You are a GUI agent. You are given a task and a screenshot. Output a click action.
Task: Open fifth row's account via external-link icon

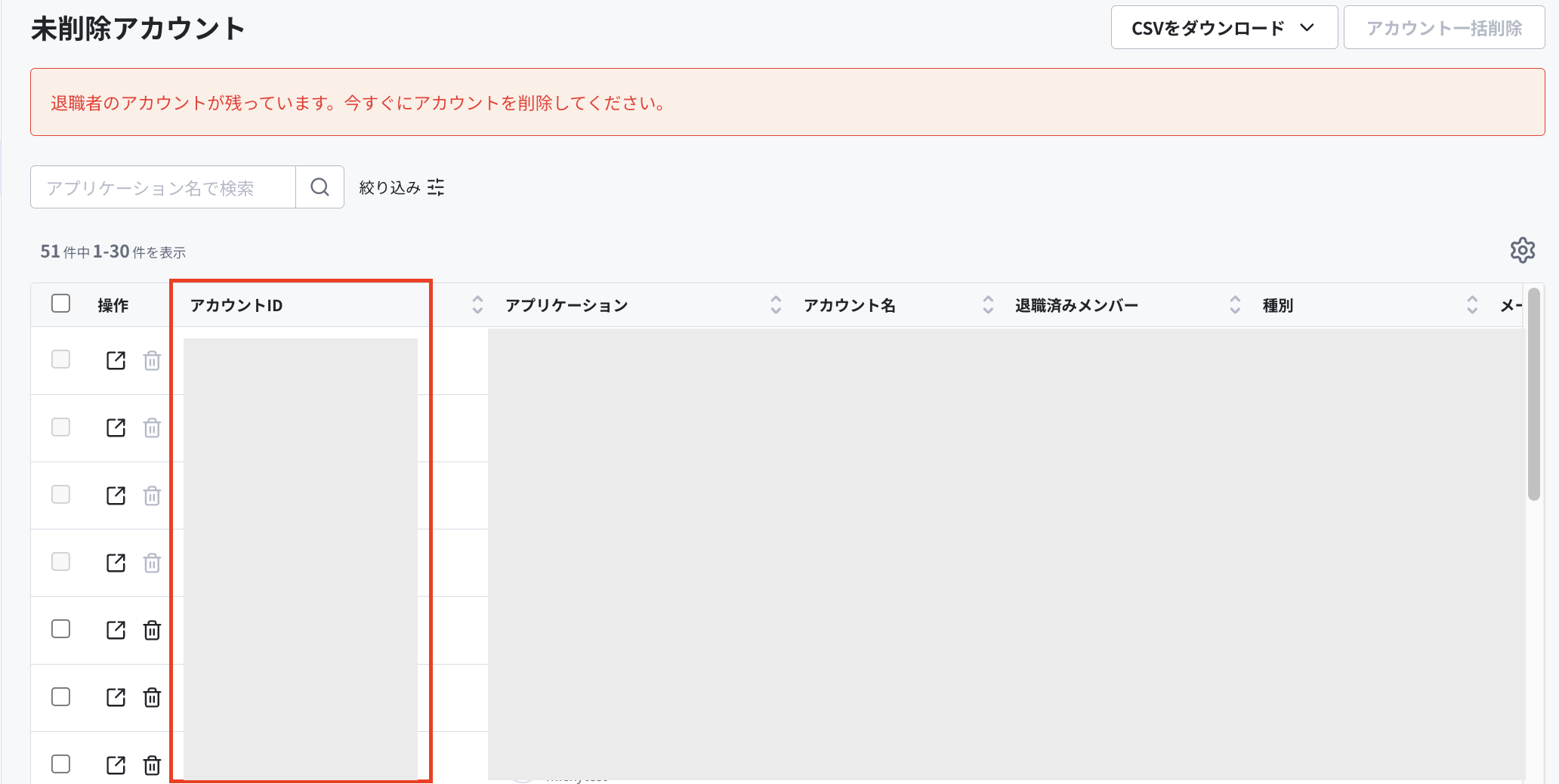[116, 630]
